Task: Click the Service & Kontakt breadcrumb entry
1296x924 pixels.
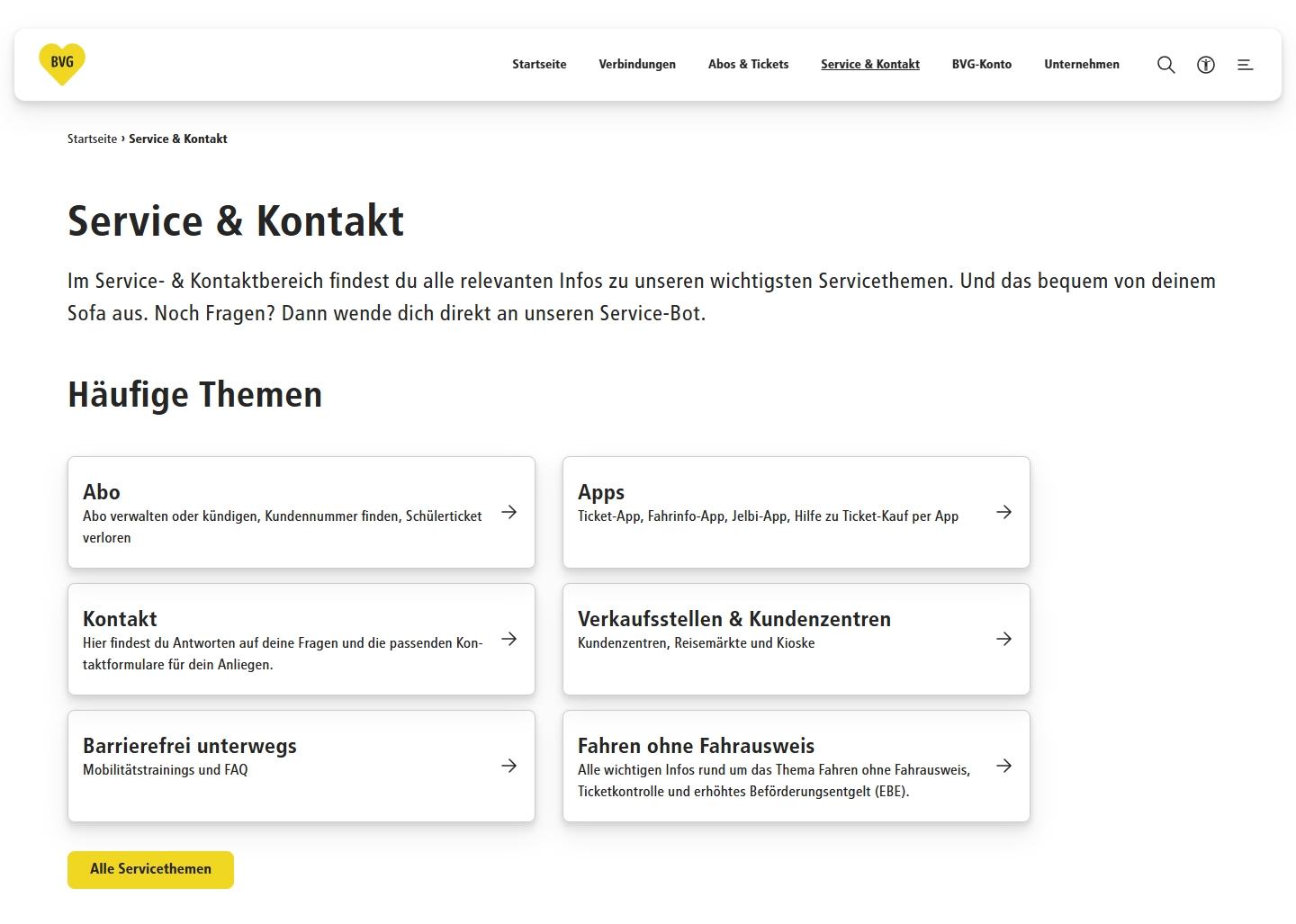Action: pyautogui.click(x=178, y=139)
